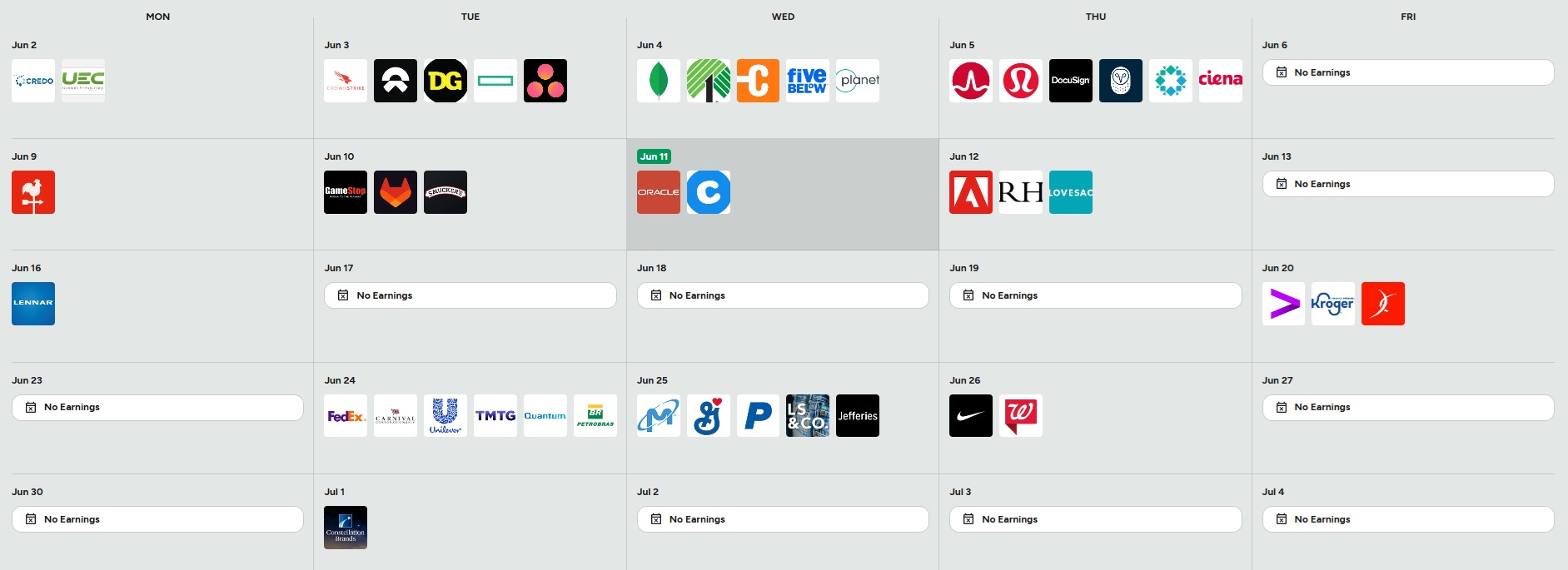Click the No Earnings box under Jun 27
Screen dimensions: 1568x570
1408,408
